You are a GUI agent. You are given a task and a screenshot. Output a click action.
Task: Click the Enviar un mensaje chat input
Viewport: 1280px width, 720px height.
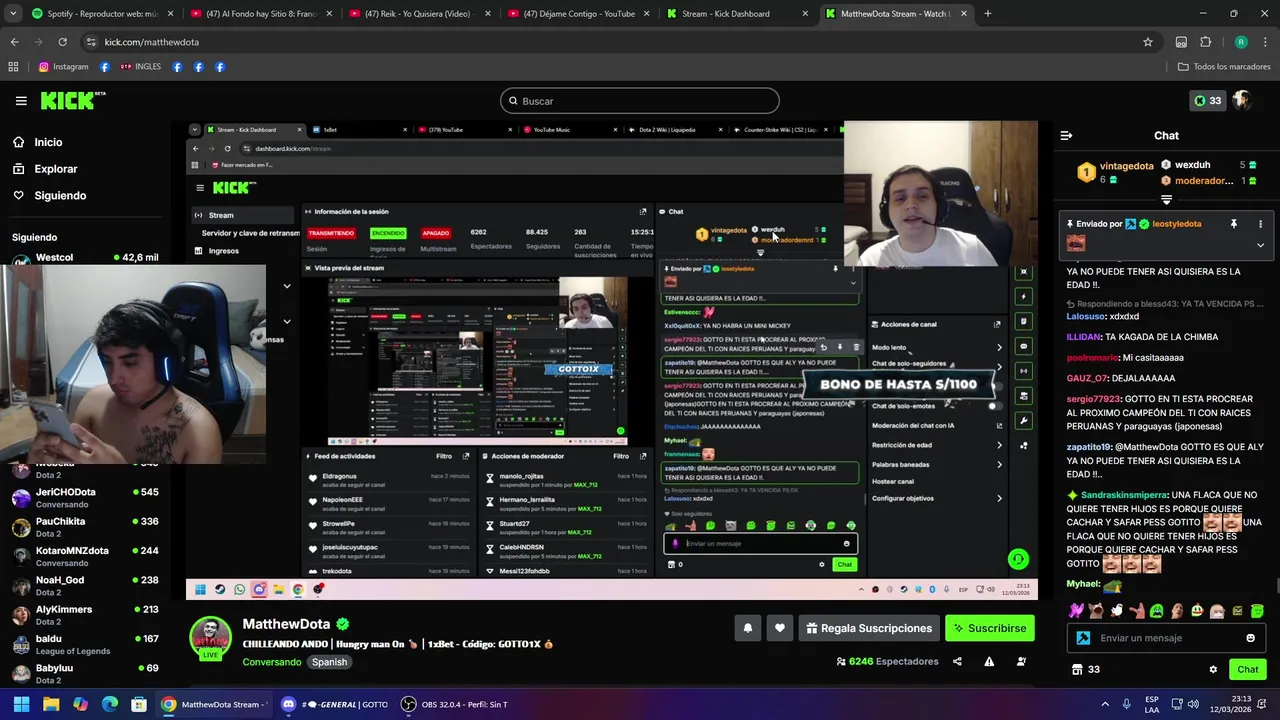pos(1166,638)
